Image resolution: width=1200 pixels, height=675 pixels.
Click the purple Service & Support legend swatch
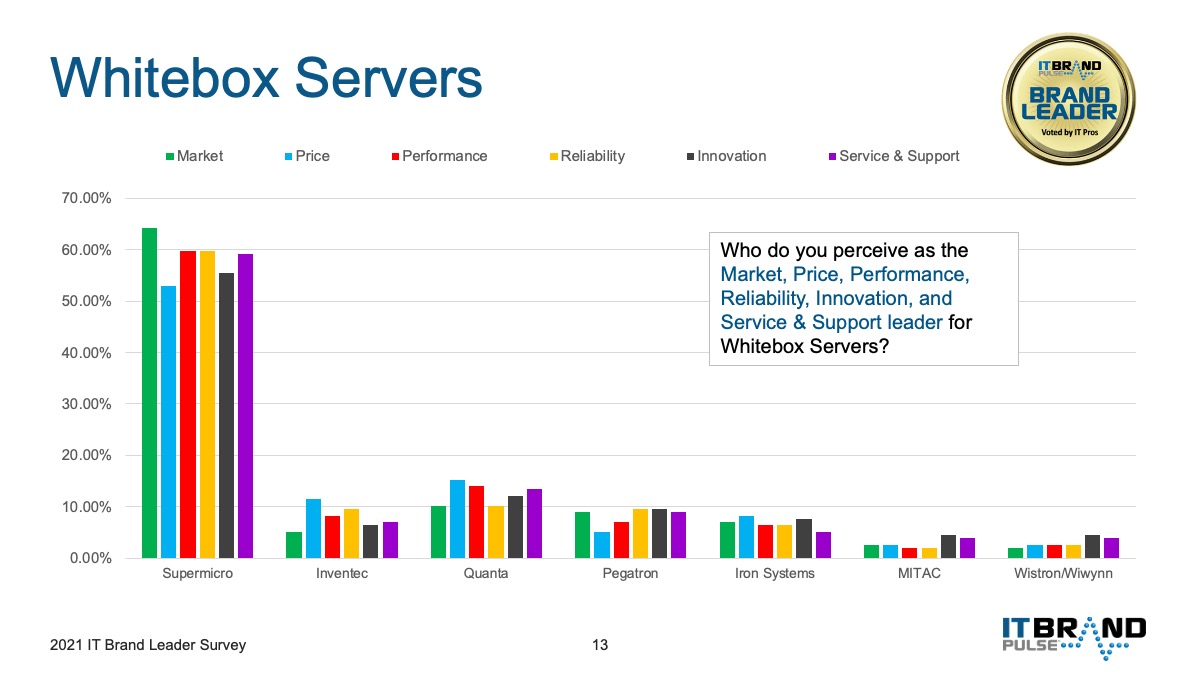832,157
